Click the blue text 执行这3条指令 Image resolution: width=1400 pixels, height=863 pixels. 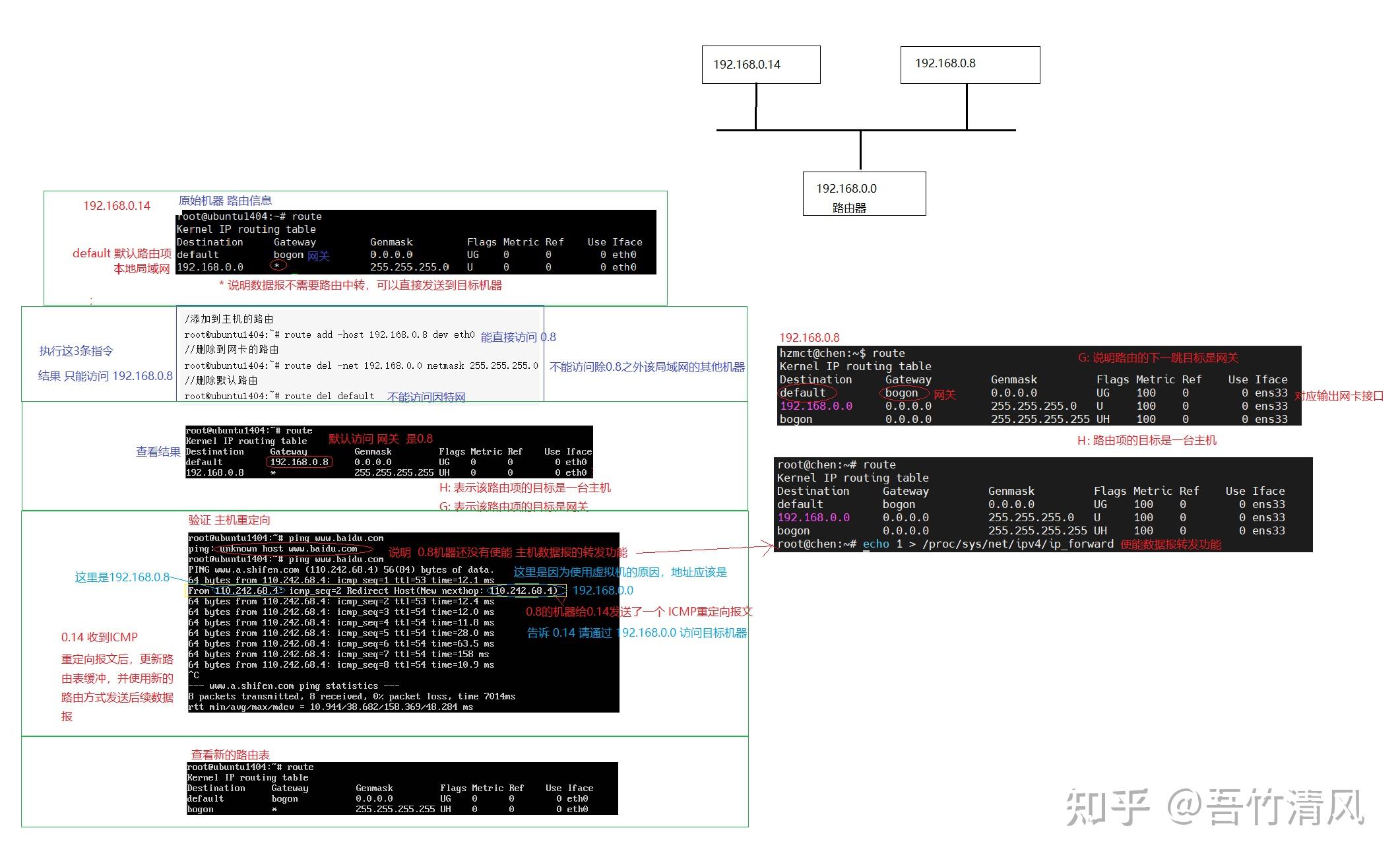[x=77, y=351]
